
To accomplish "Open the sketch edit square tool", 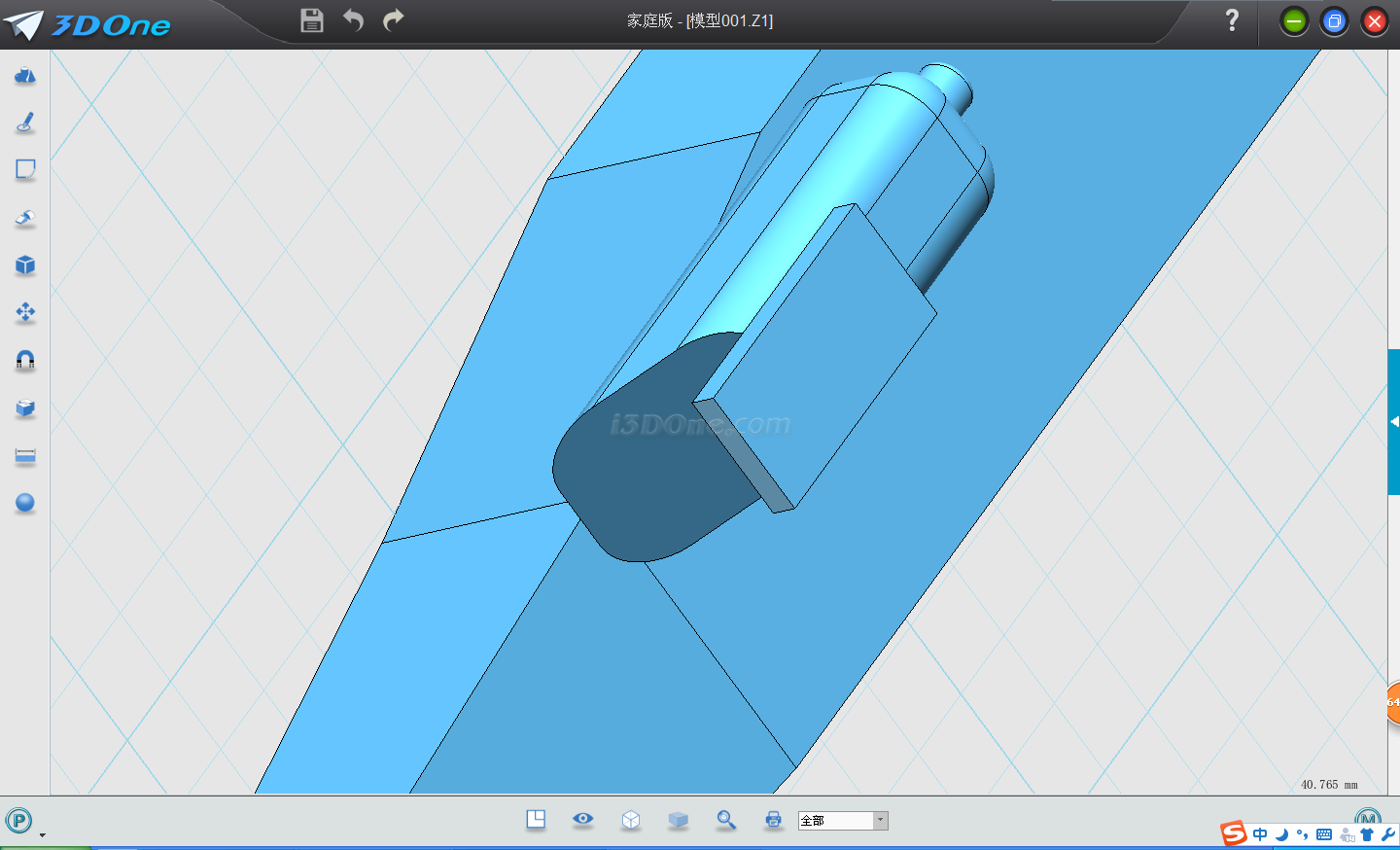I will pos(25,170).
